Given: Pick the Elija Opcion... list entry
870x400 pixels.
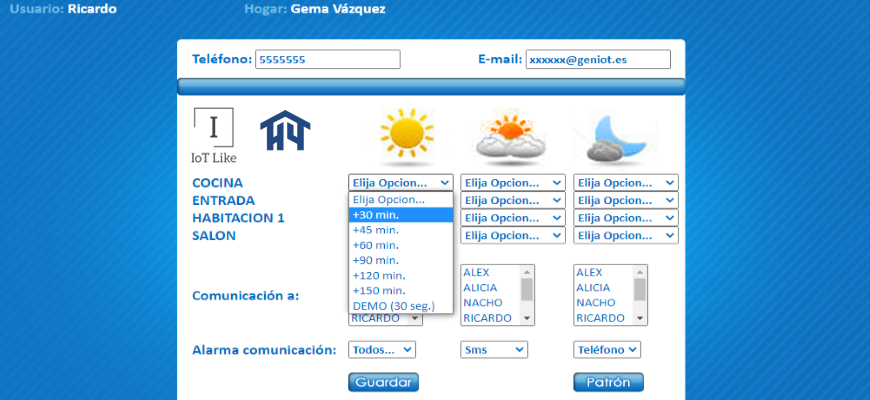Looking at the screenshot, I should [401, 200].
